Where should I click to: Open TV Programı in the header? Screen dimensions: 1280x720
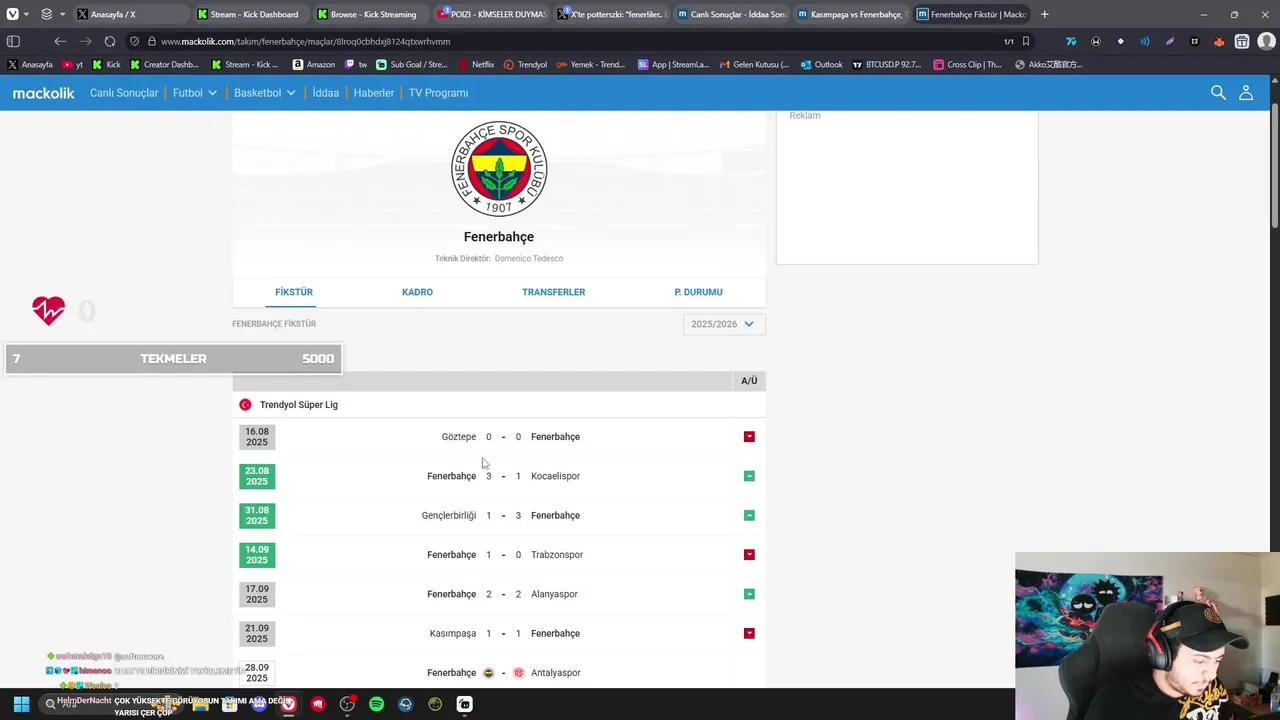coord(438,93)
